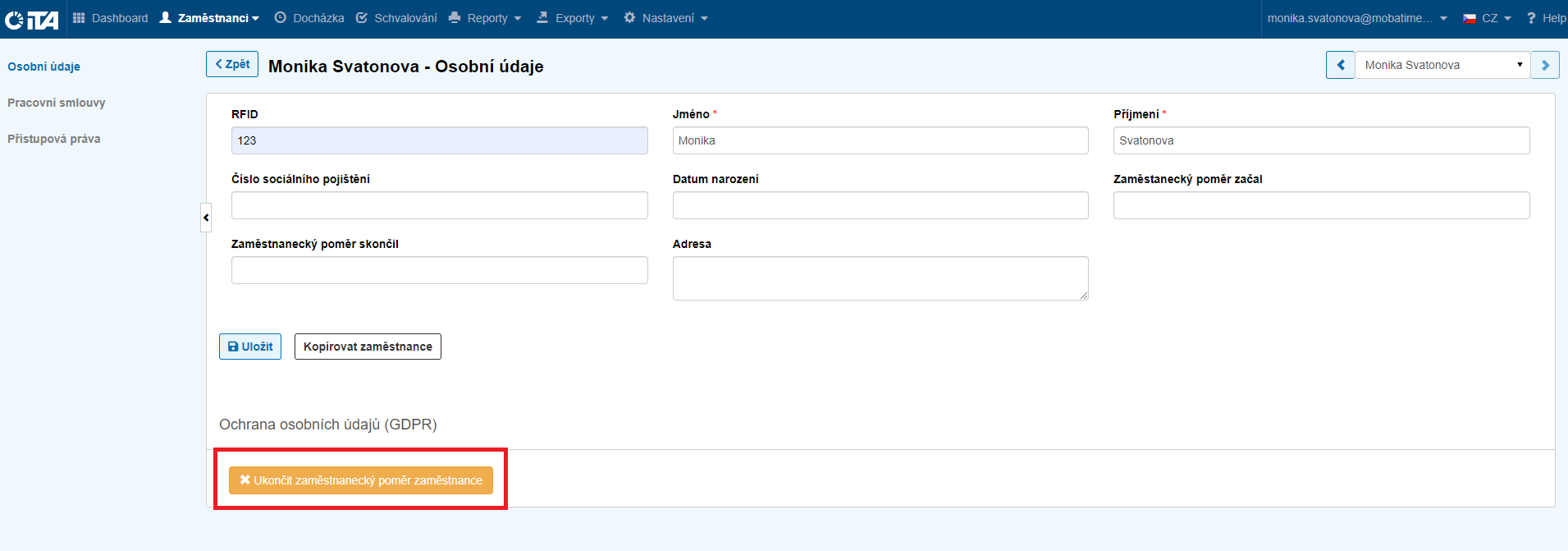Open Schvalování from the top bar
This screenshot has width=1568, height=551.
pyautogui.click(x=397, y=18)
